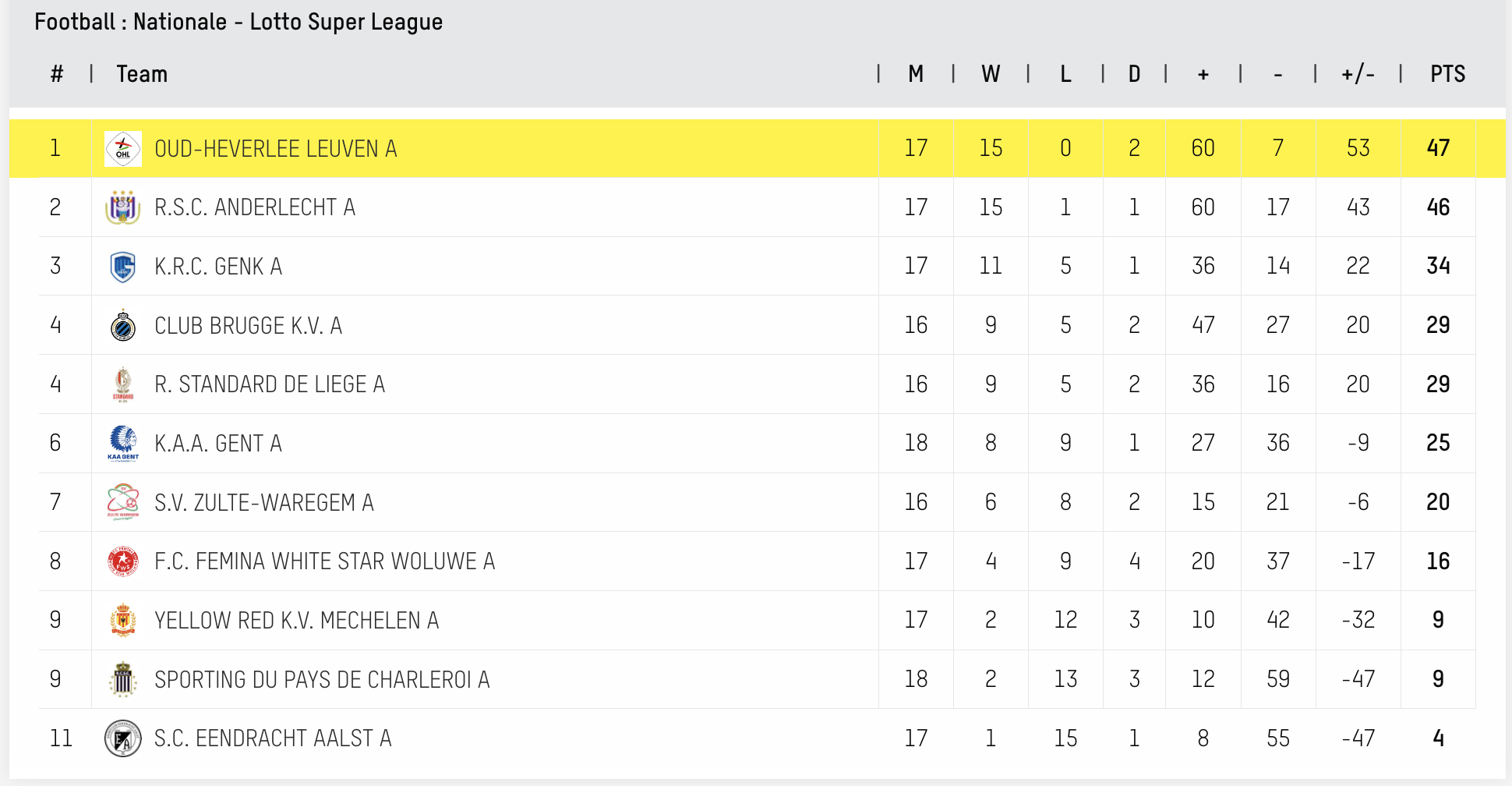The height and width of the screenshot is (786, 1512).
Task: Click the Charleroi striped crest icon
Action: (123, 679)
